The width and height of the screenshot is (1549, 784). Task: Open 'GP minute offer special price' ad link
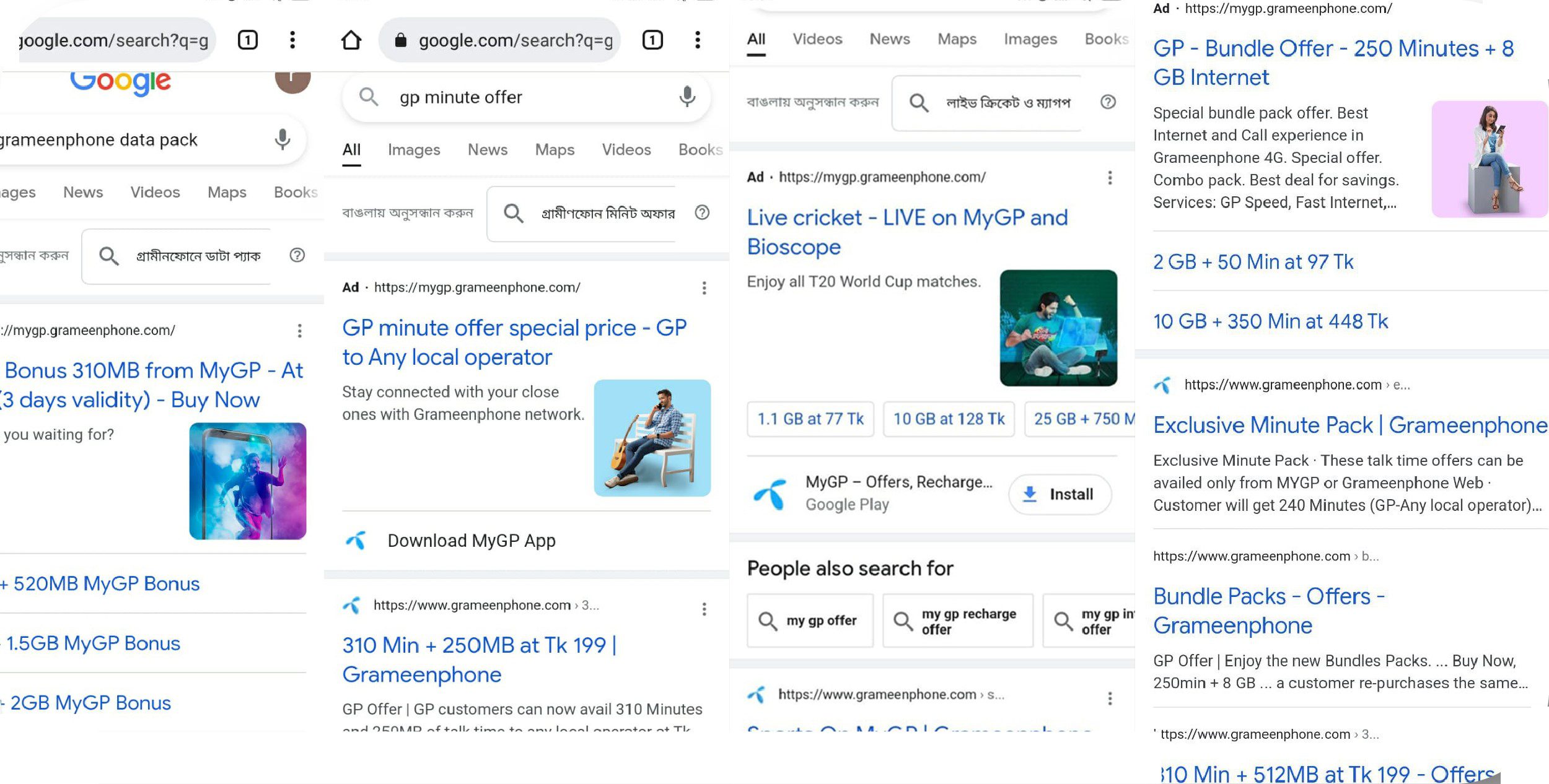tap(514, 342)
